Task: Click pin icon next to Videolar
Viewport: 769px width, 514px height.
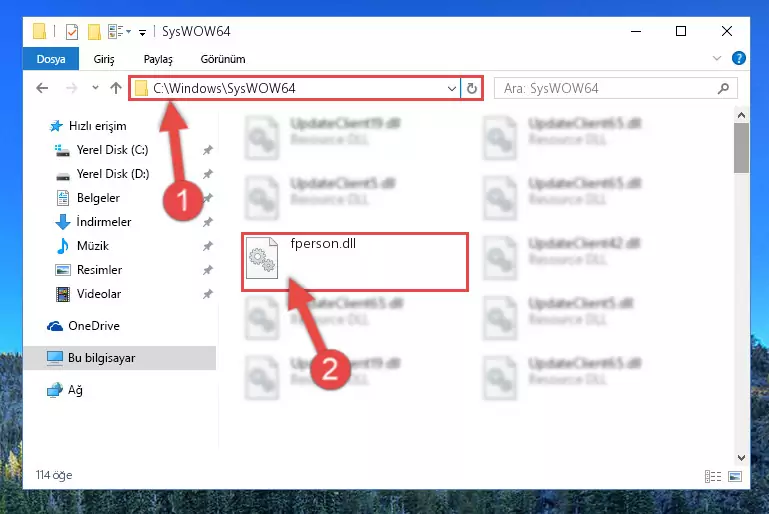Action: pos(208,294)
